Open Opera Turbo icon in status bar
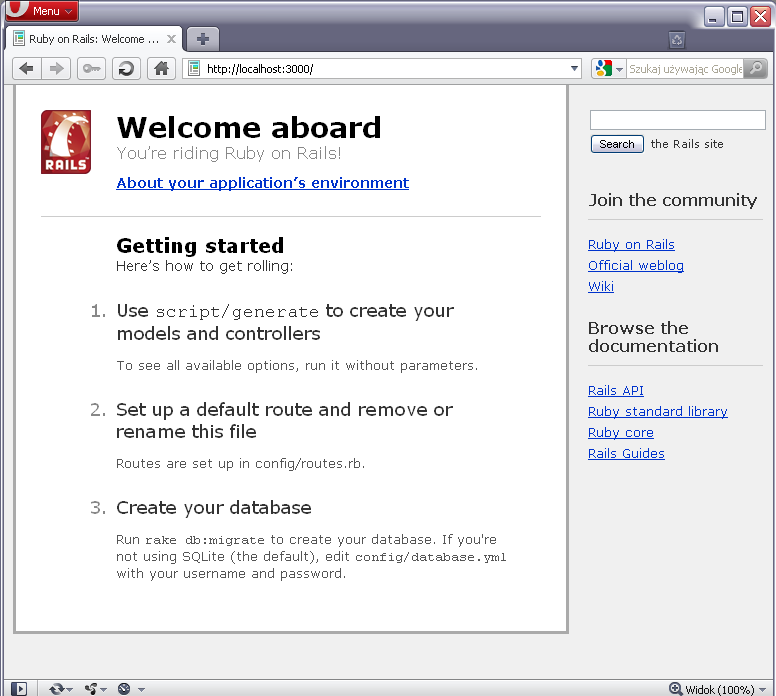The image size is (776, 696). [124, 689]
